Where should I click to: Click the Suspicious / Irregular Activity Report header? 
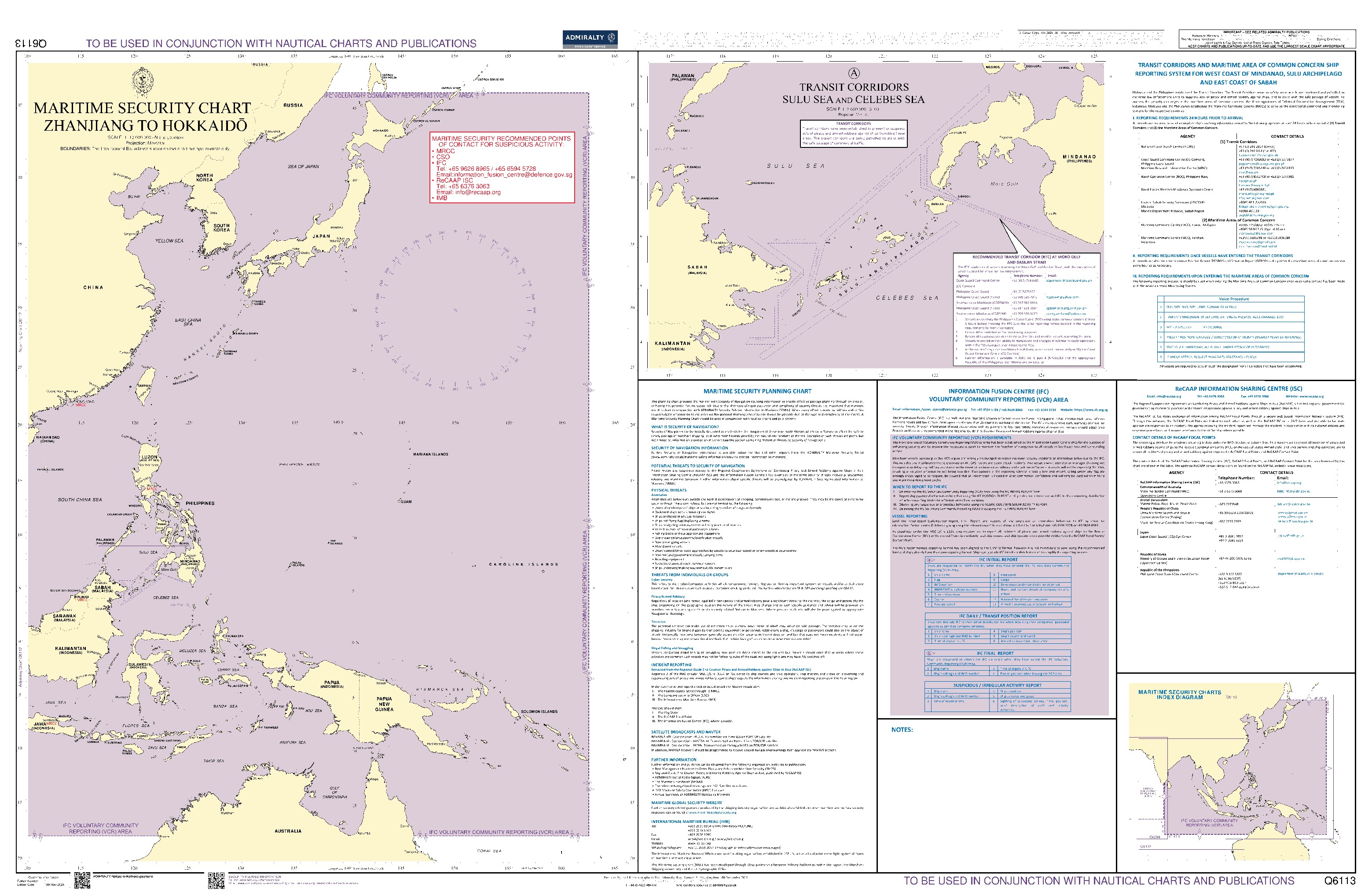pyautogui.click(x=997, y=686)
